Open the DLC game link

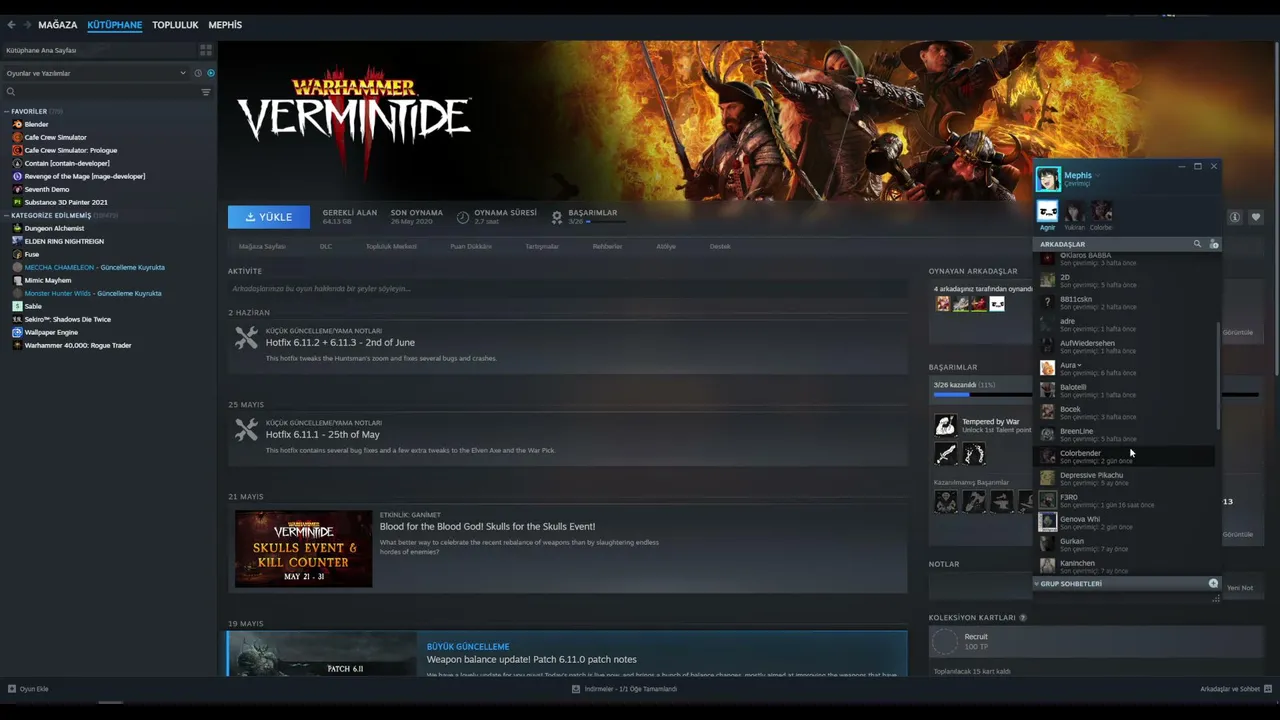pyautogui.click(x=326, y=246)
